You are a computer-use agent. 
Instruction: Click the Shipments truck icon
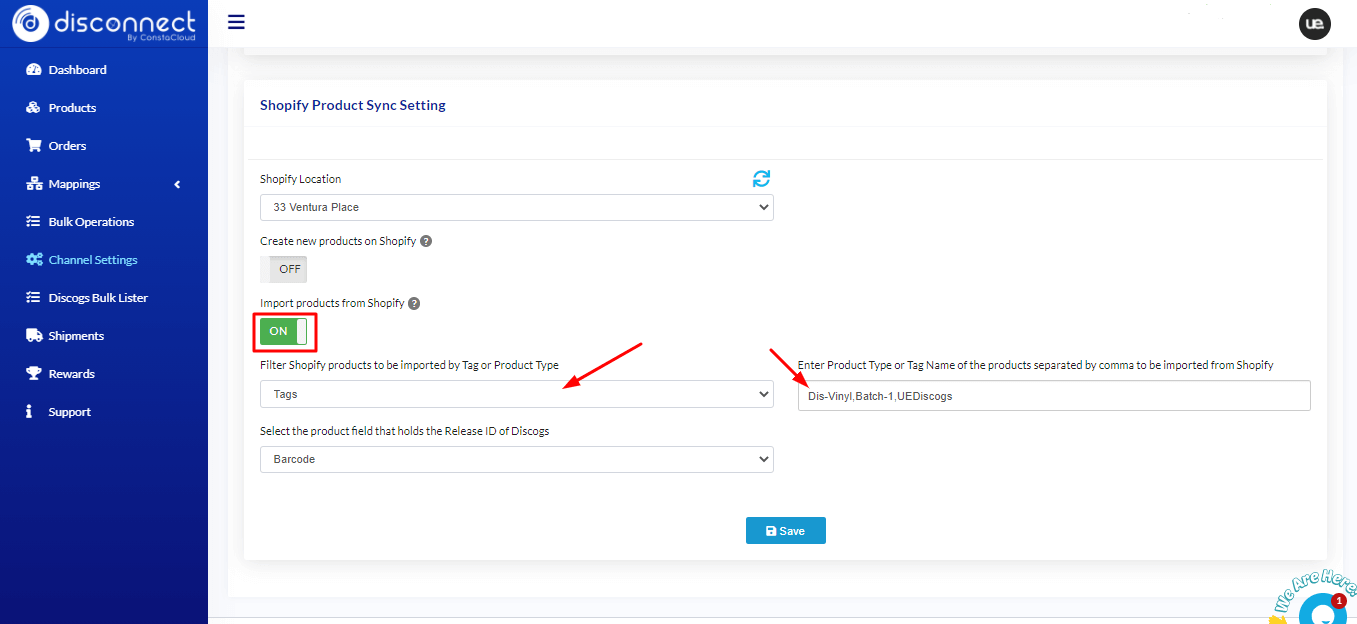[33, 336]
